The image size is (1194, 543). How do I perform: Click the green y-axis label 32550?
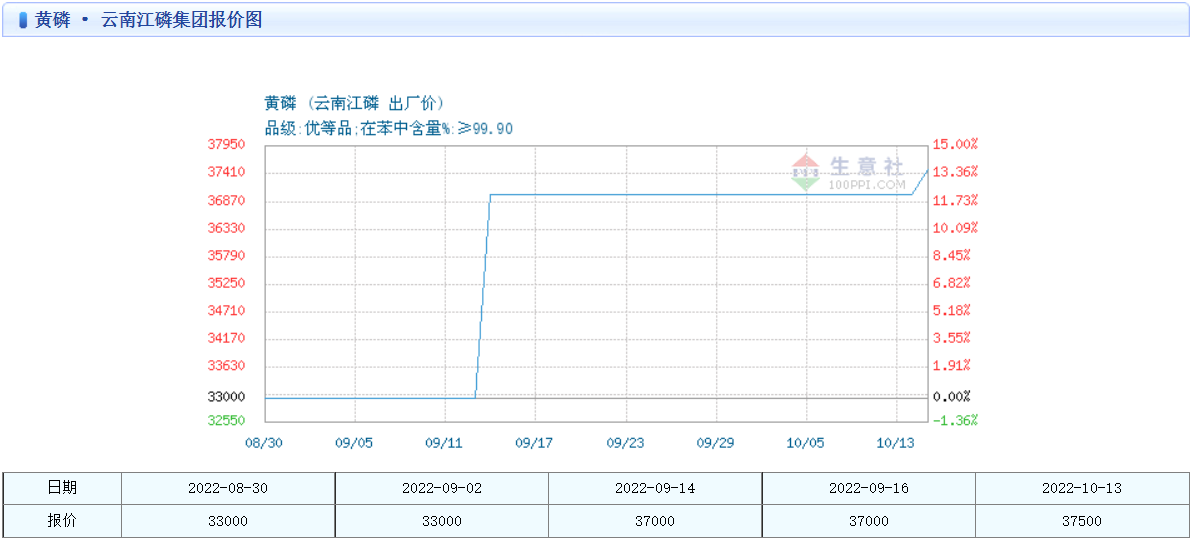[227, 420]
